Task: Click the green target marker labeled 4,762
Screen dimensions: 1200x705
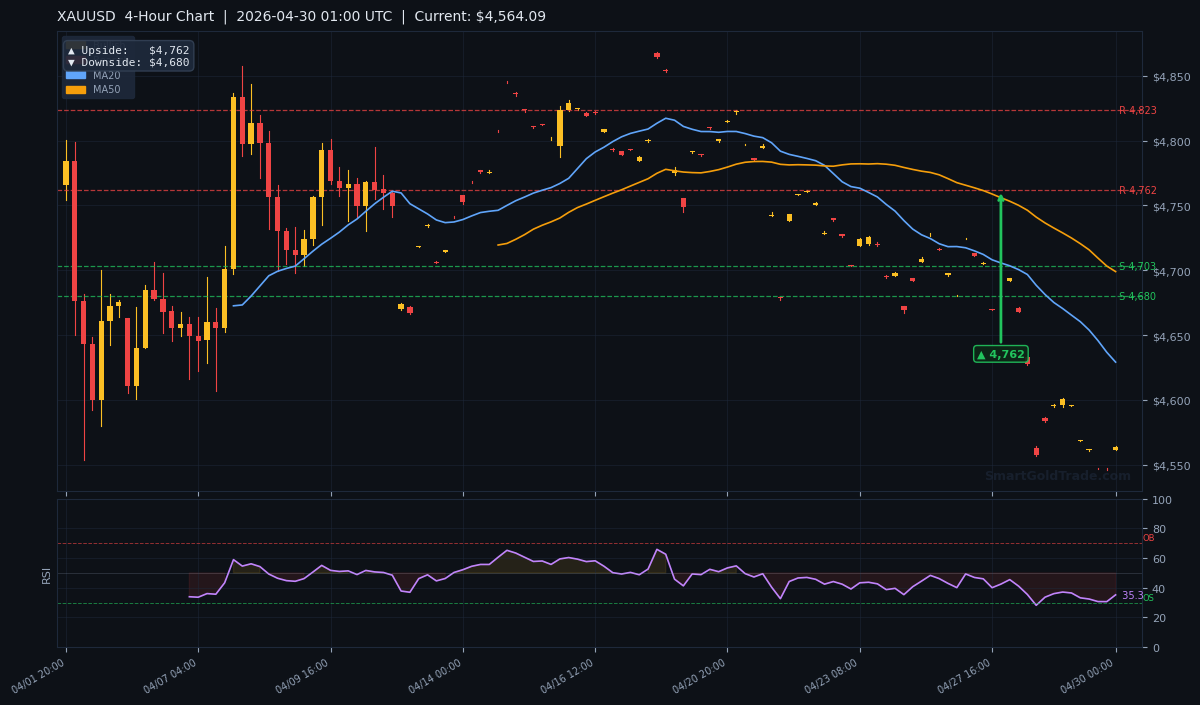Action: (999, 353)
